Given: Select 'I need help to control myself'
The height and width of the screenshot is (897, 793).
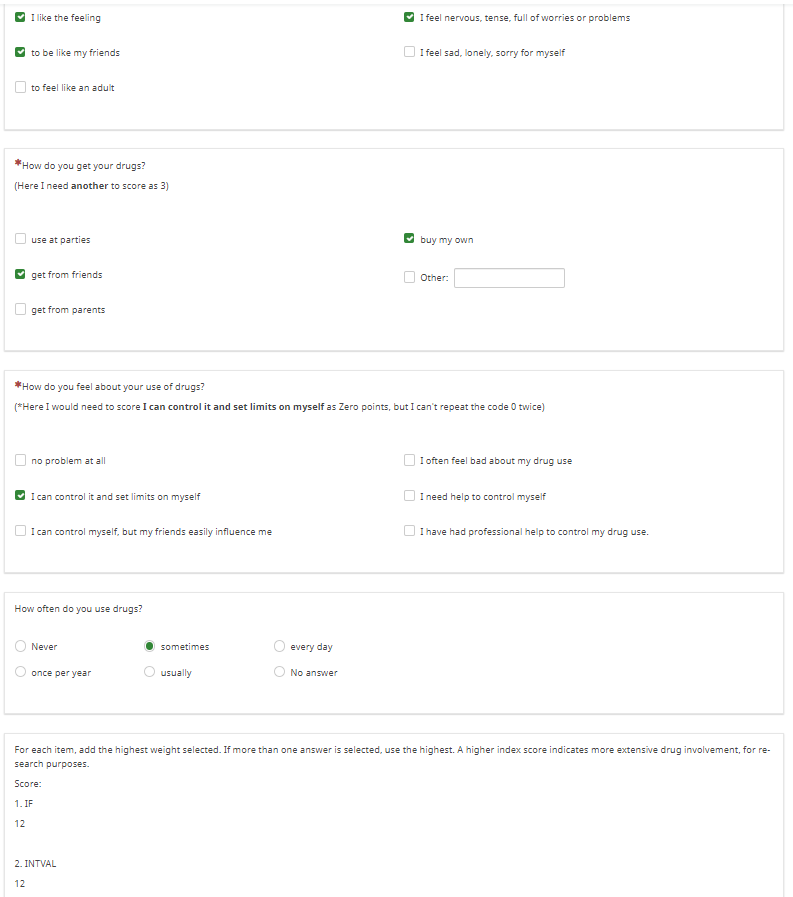Looking at the screenshot, I should point(410,496).
